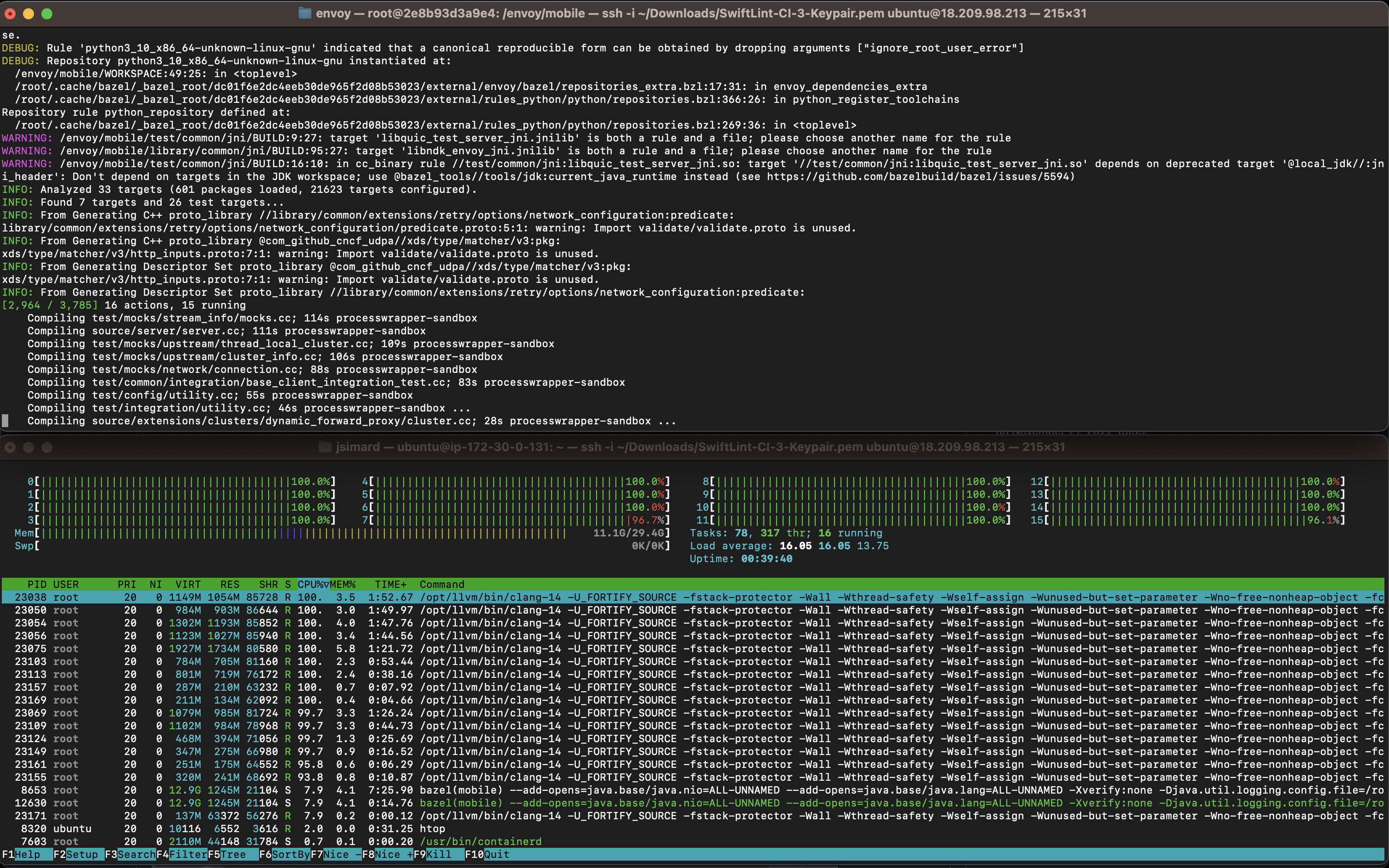Screen dimensions: 1389x868
Task: Sort by the MEM% column header
Action: [x=343, y=584]
